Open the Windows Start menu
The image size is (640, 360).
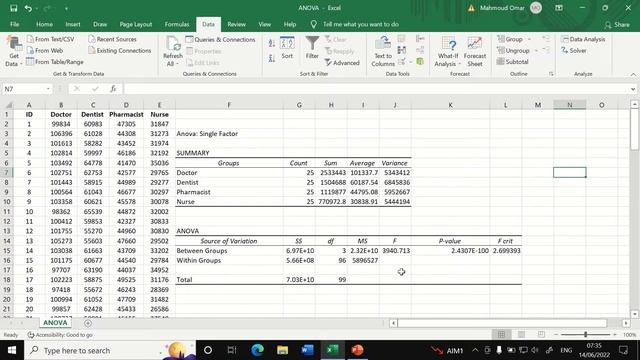(x=12, y=350)
